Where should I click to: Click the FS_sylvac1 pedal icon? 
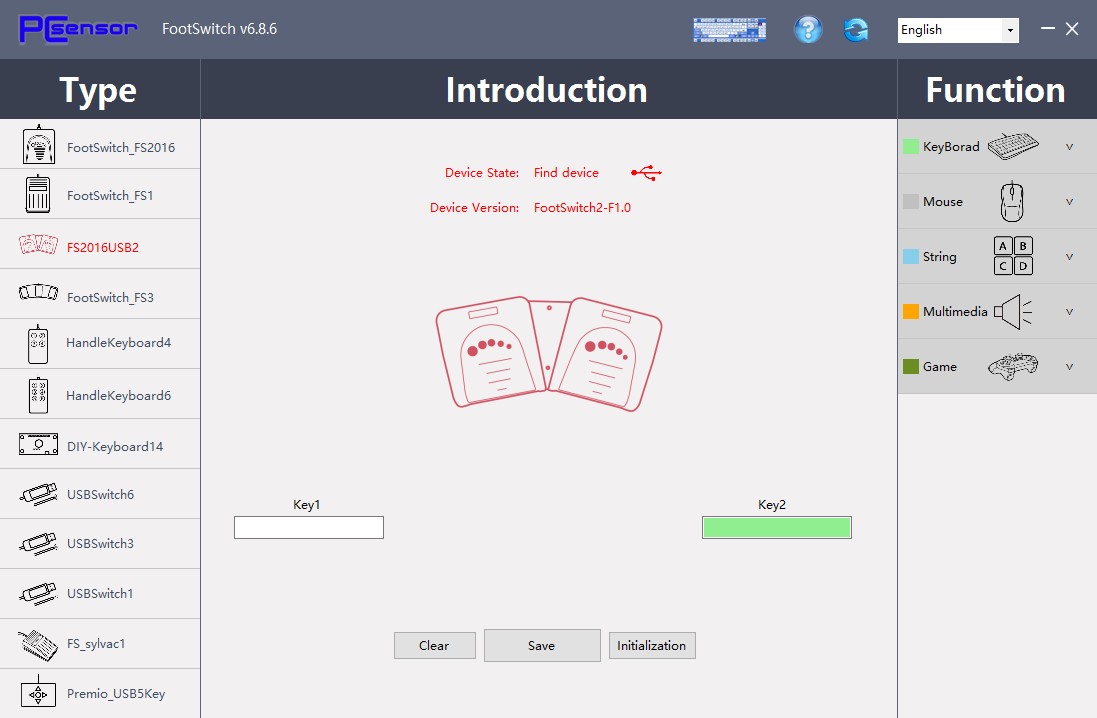38,645
